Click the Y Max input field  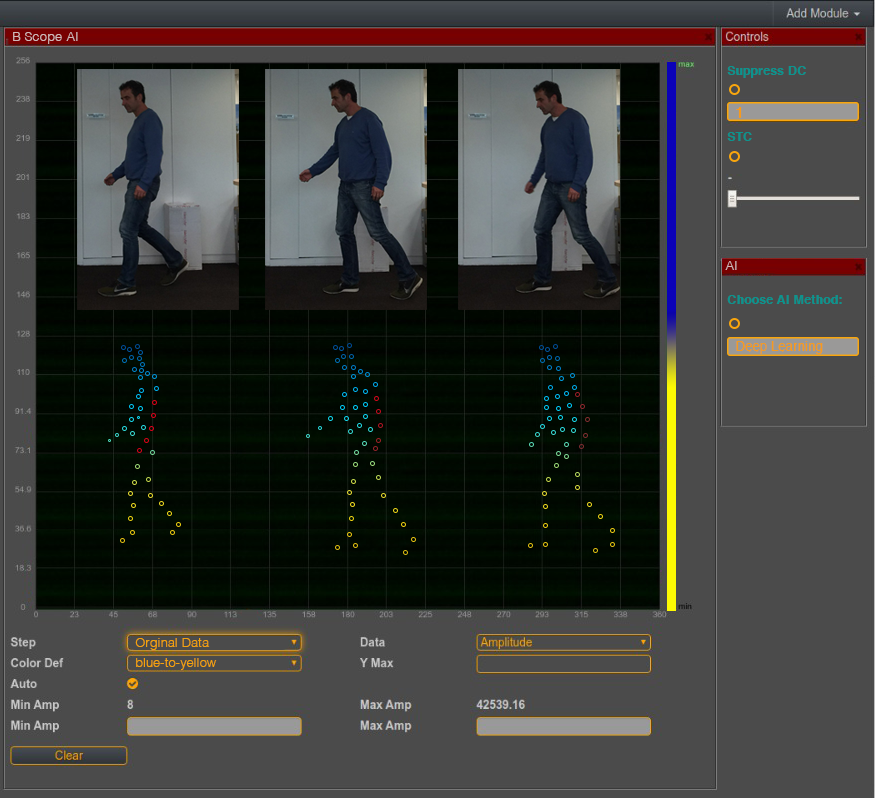click(563, 663)
